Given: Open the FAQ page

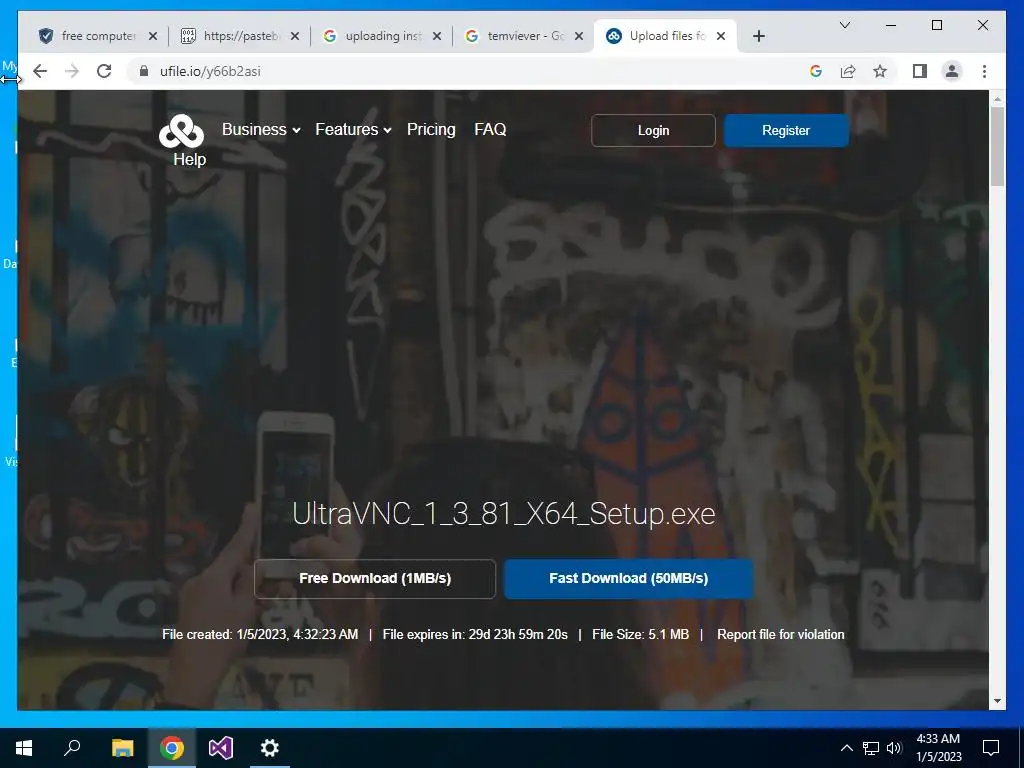Looking at the screenshot, I should (490, 129).
